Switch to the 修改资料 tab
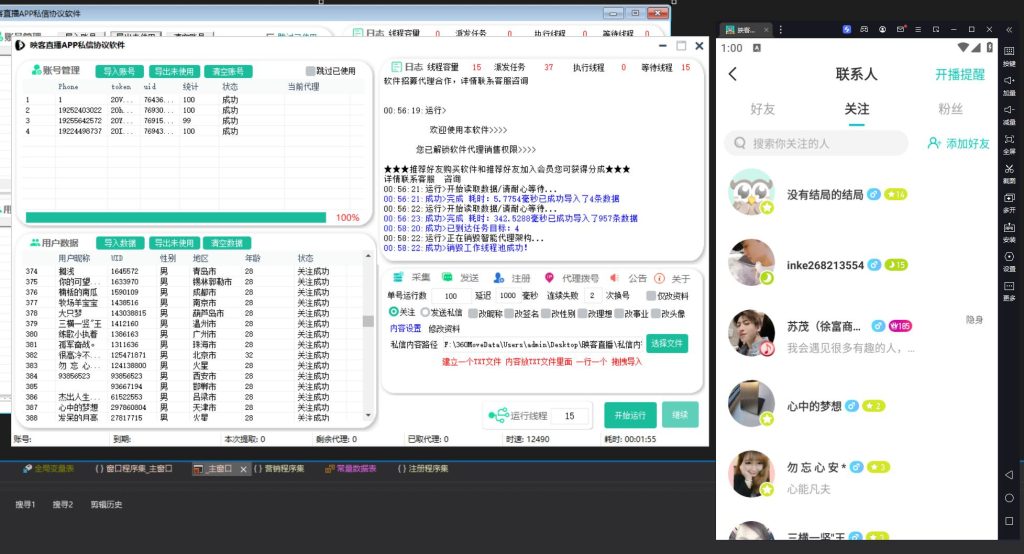Screen dimensions: 1024x554 (x=445, y=328)
